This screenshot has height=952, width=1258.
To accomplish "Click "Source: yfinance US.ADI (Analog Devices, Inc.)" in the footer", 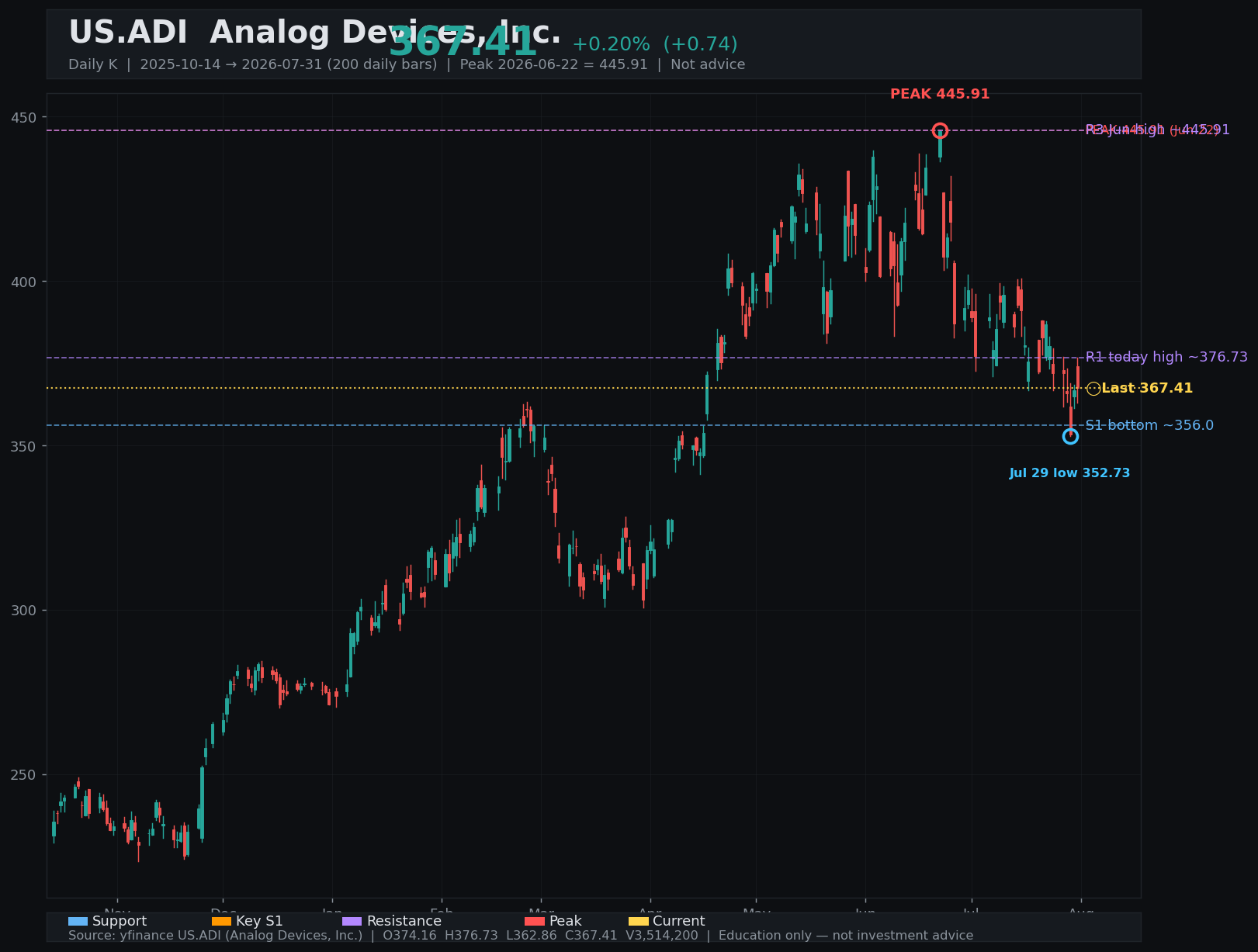I will pyautogui.click(x=215, y=936).
